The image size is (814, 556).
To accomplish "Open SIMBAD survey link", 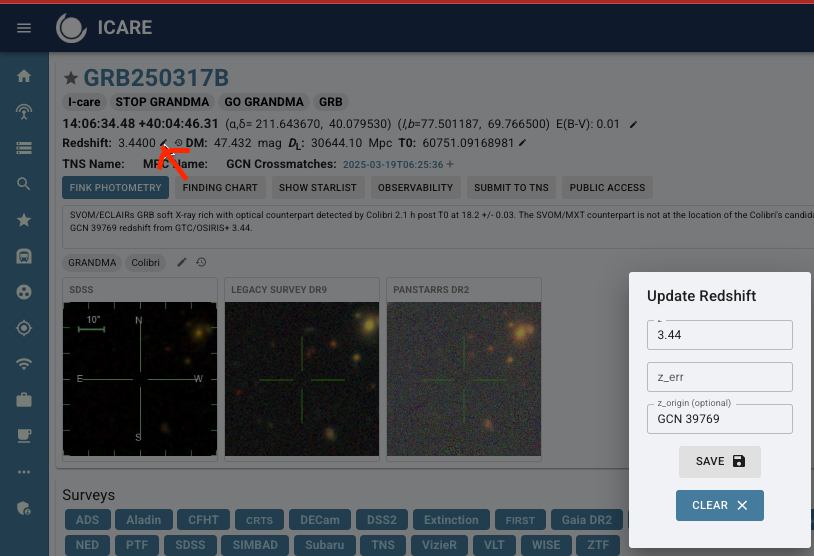I will pyautogui.click(x=255, y=545).
